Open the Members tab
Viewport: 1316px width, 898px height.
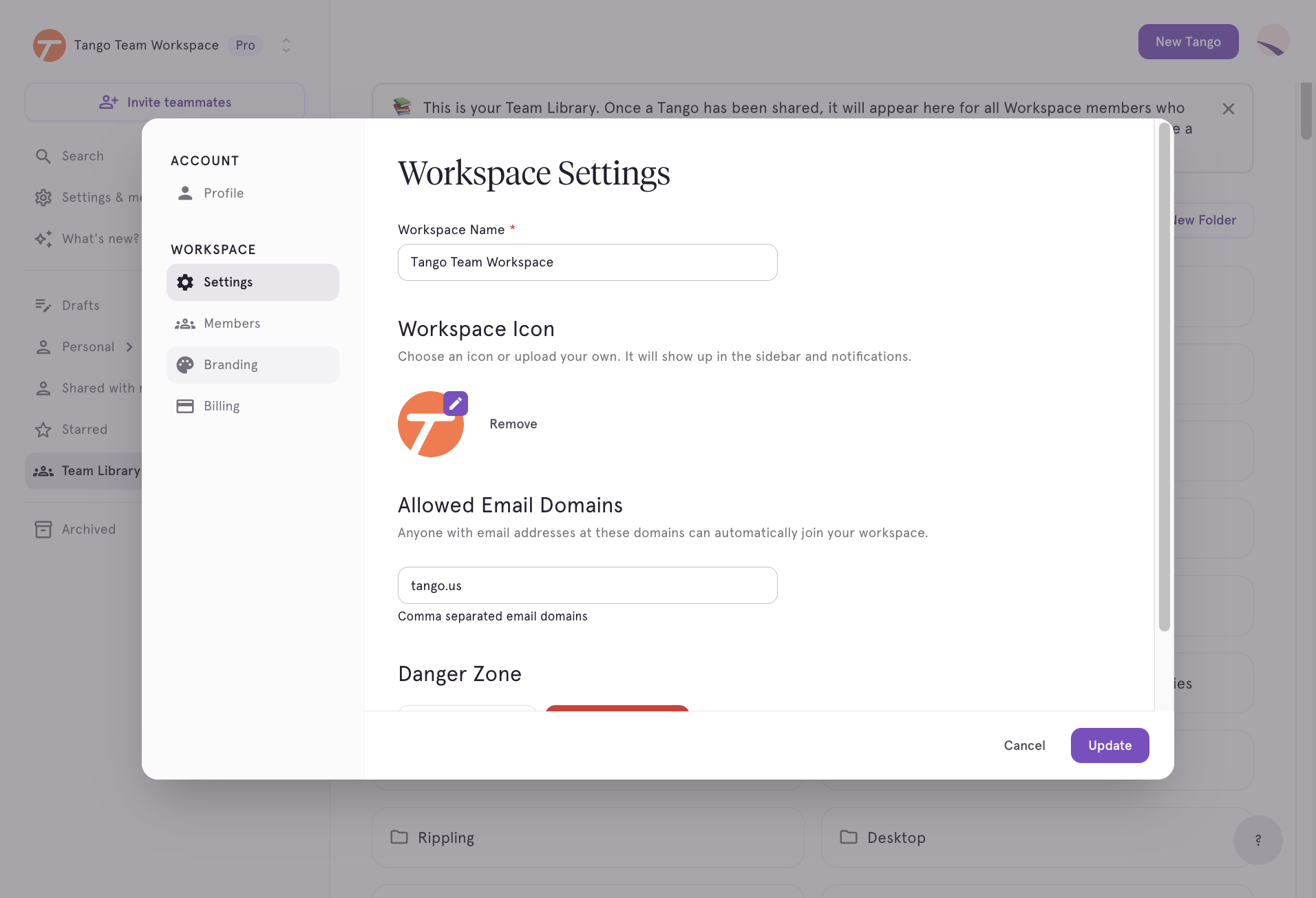tap(253, 324)
